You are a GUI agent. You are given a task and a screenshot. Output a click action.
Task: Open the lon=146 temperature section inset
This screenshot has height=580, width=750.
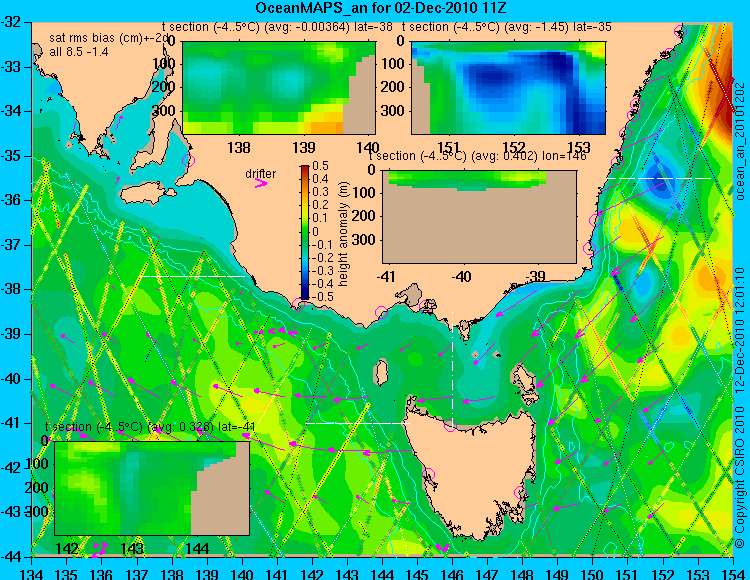[479, 217]
